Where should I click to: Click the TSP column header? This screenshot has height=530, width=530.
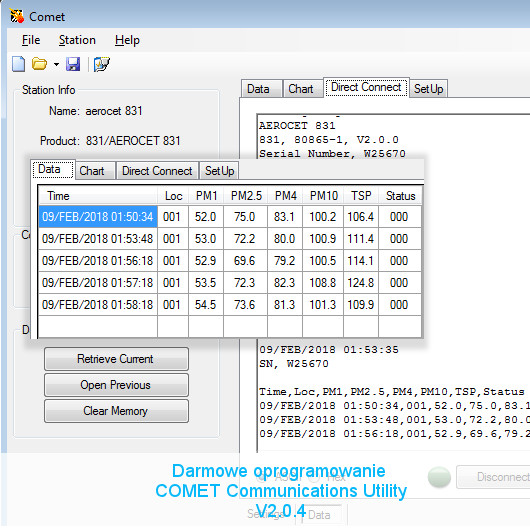361,196
